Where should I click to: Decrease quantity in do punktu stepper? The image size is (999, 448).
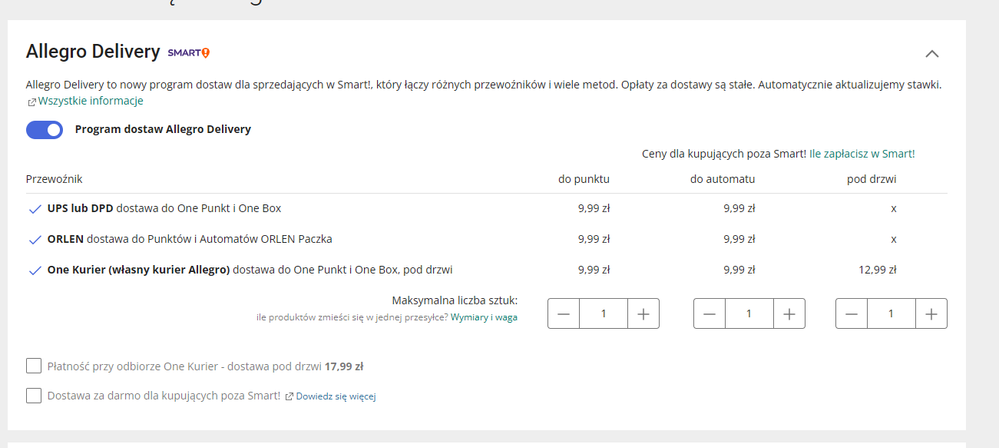tap(563, 314)
